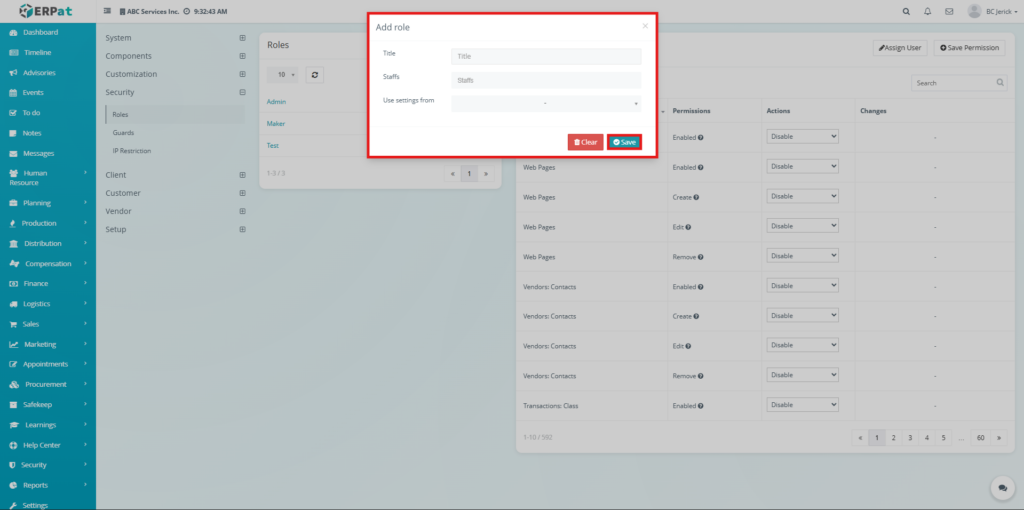
Task: Expand Human Resource menu
Action: coord(48,178)
